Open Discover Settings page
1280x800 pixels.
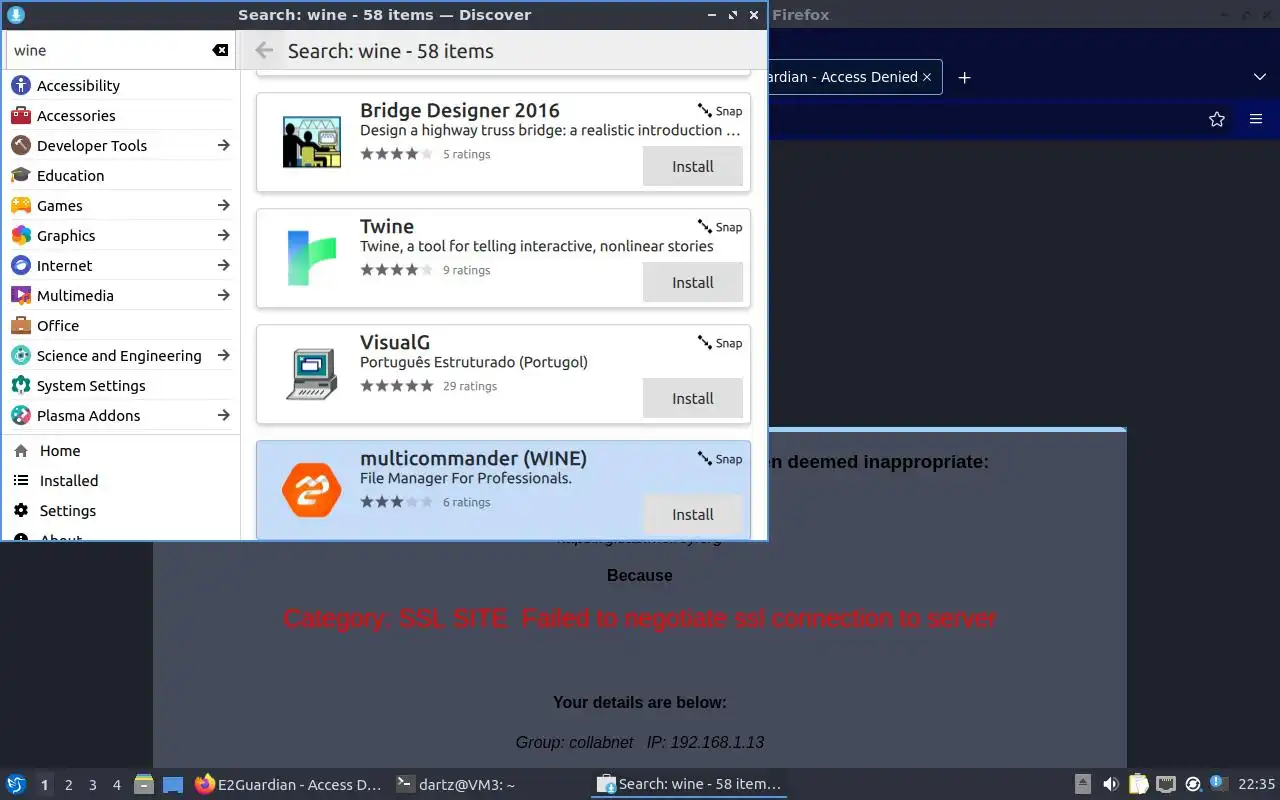point(120,511)
